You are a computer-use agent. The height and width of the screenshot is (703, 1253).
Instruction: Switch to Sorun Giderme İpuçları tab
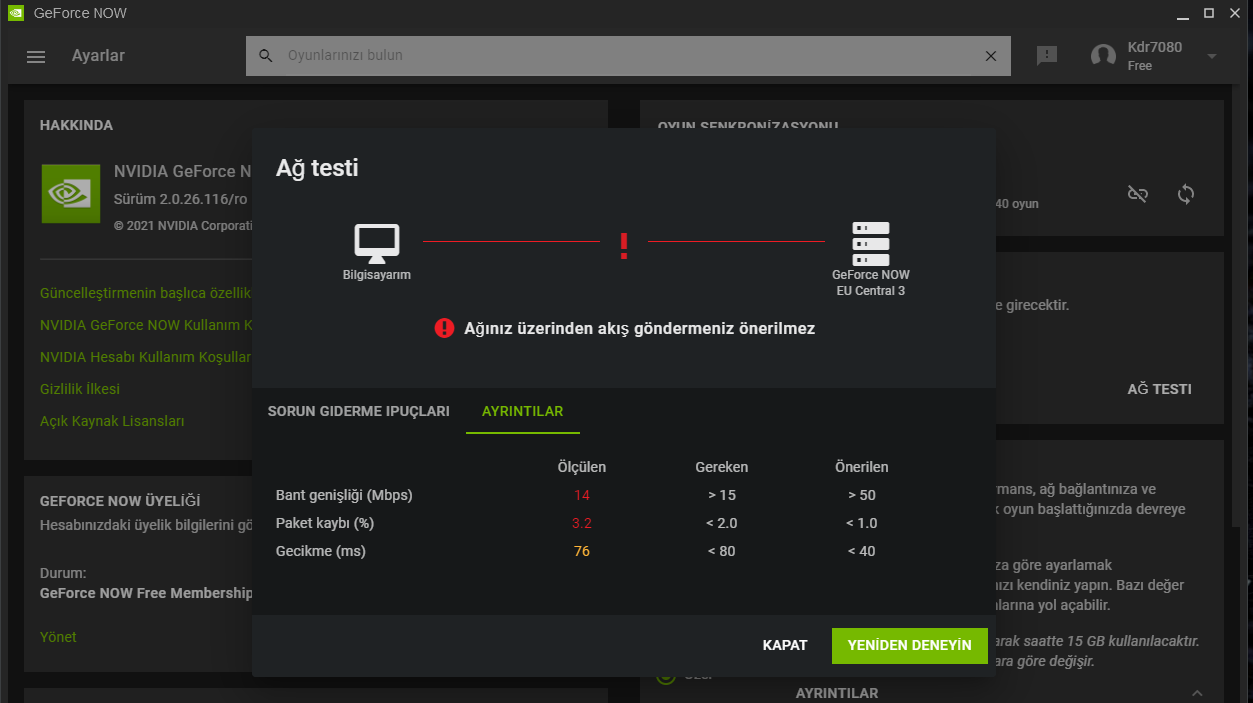[359, 411]
